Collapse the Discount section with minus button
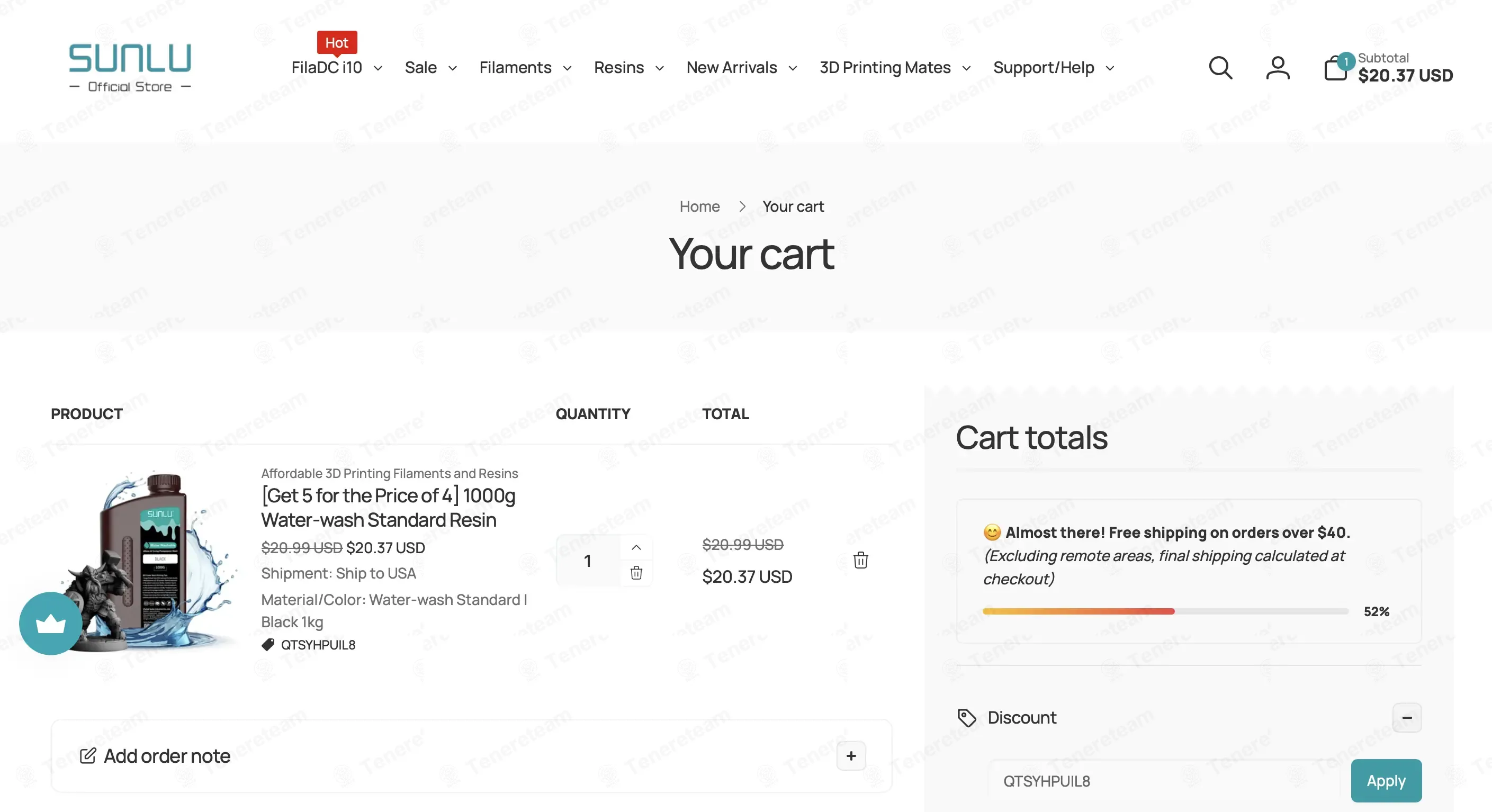Viewport: 1492px width, 812px height. pyautogui.click(x=1407, y=718)
